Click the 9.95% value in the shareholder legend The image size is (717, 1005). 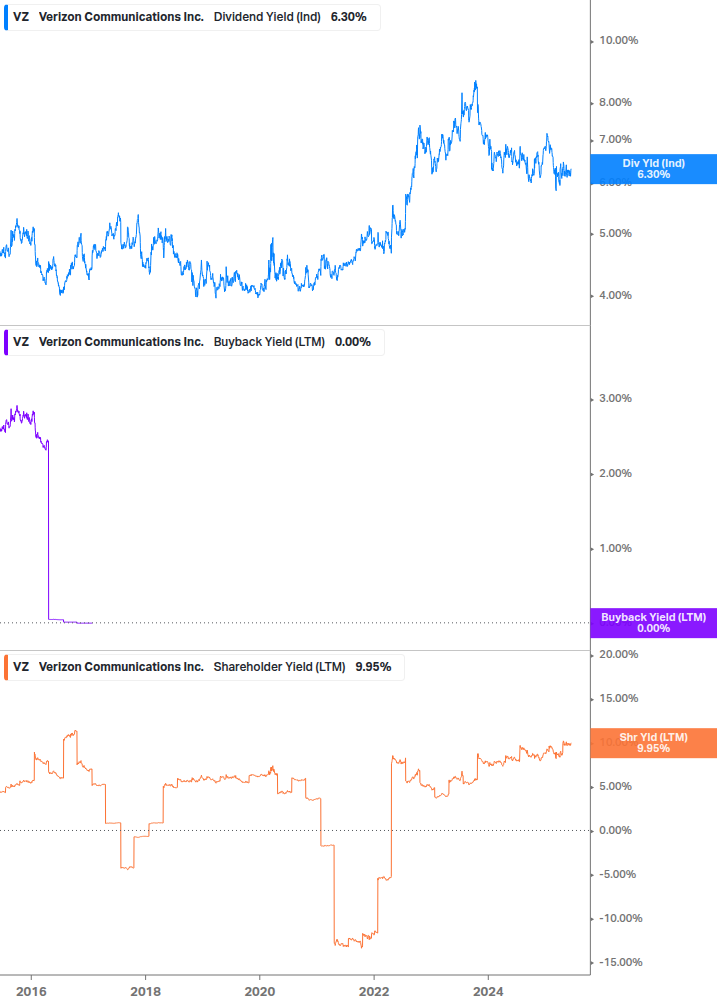point(373,667)
